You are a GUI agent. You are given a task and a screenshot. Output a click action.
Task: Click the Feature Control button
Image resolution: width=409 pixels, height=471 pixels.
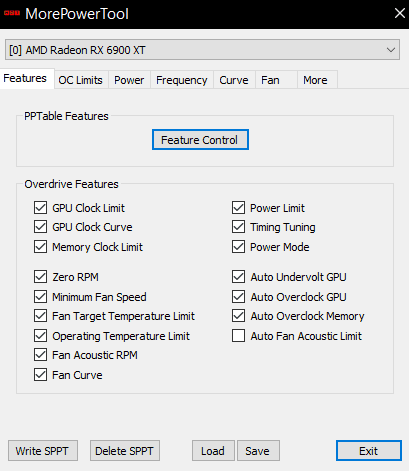200,140
